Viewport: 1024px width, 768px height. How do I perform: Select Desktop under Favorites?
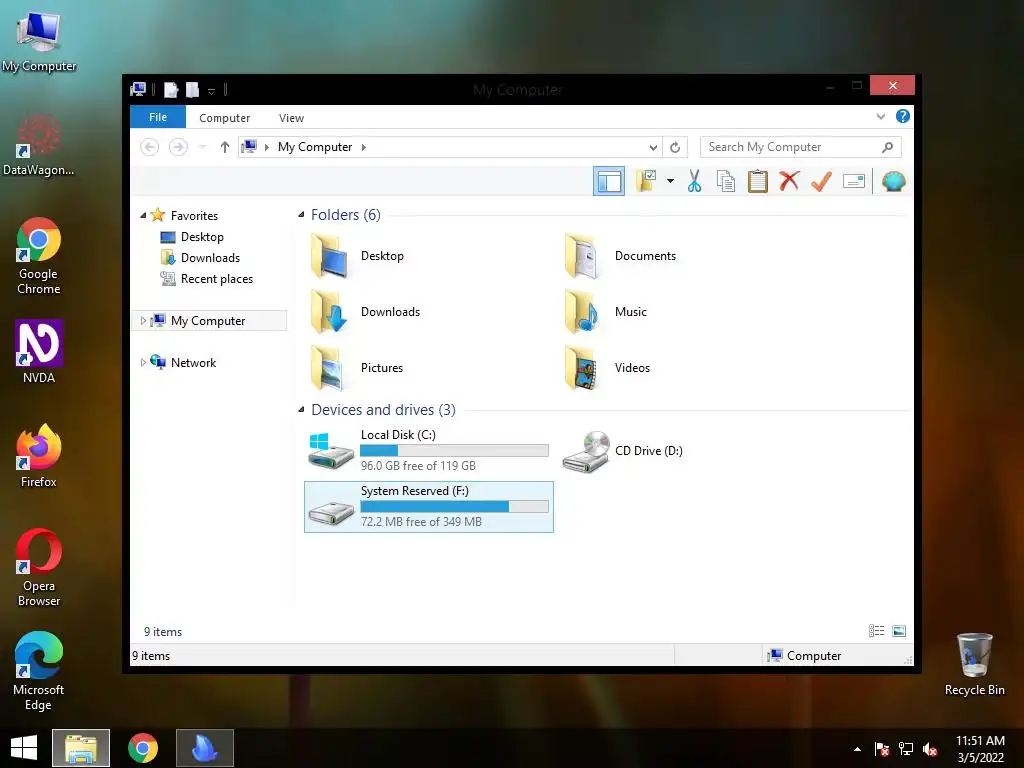tap(202, 236)
